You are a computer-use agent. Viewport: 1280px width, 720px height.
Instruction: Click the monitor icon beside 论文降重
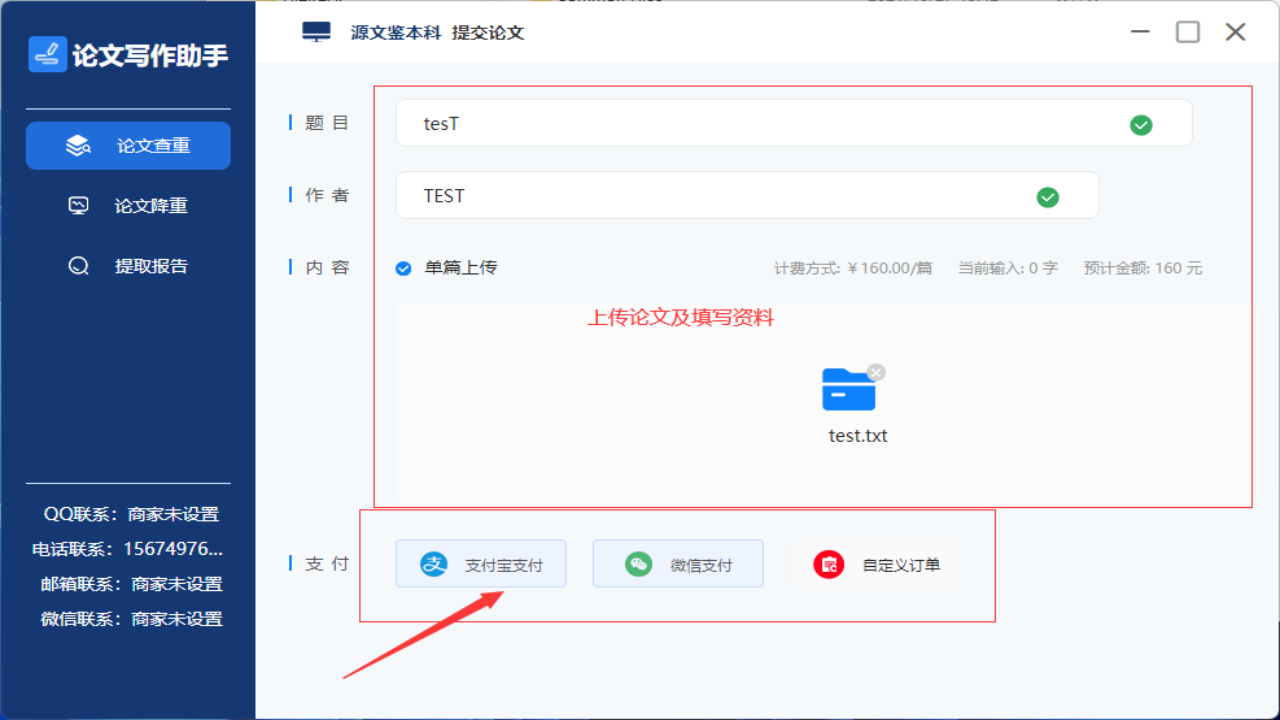pos(80,205)
